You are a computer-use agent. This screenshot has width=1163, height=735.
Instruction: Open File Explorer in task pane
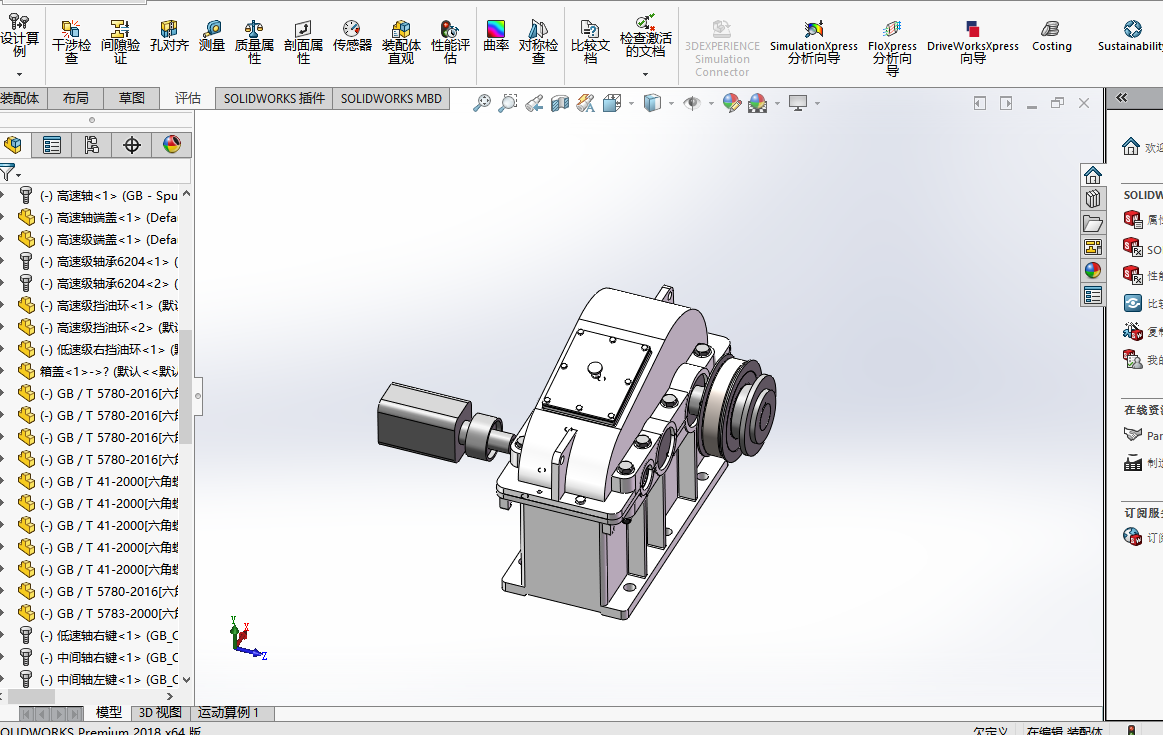(x=1093, y=223)
